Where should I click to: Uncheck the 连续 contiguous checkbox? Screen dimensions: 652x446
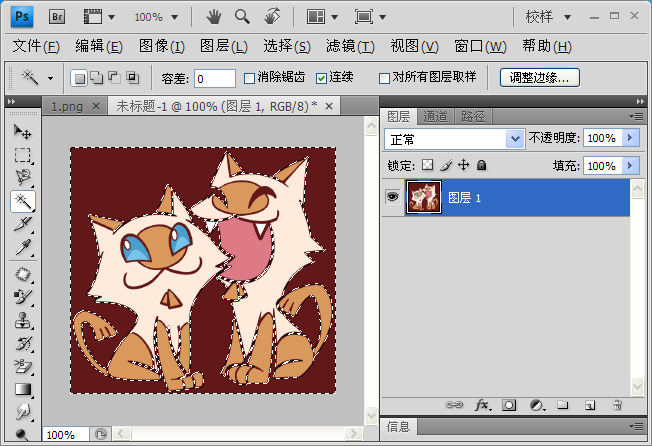coord(321,78)
